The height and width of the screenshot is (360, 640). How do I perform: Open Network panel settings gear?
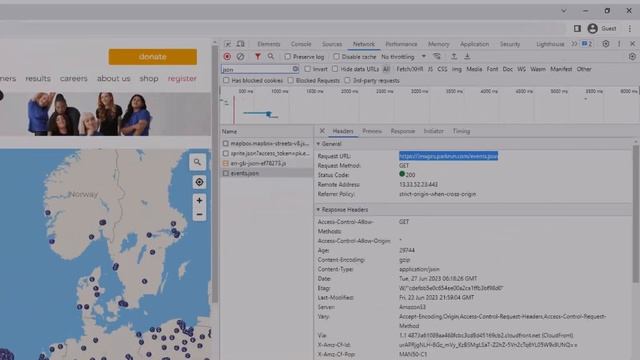click(x=632, y=57)
